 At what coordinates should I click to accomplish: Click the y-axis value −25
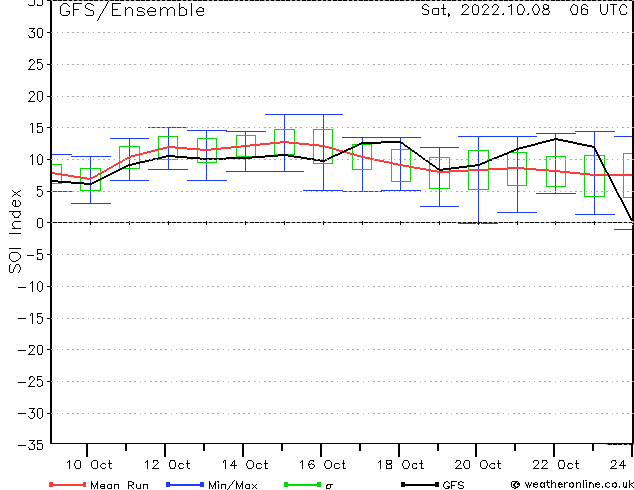pyautogui.click(x=31, y=382)
